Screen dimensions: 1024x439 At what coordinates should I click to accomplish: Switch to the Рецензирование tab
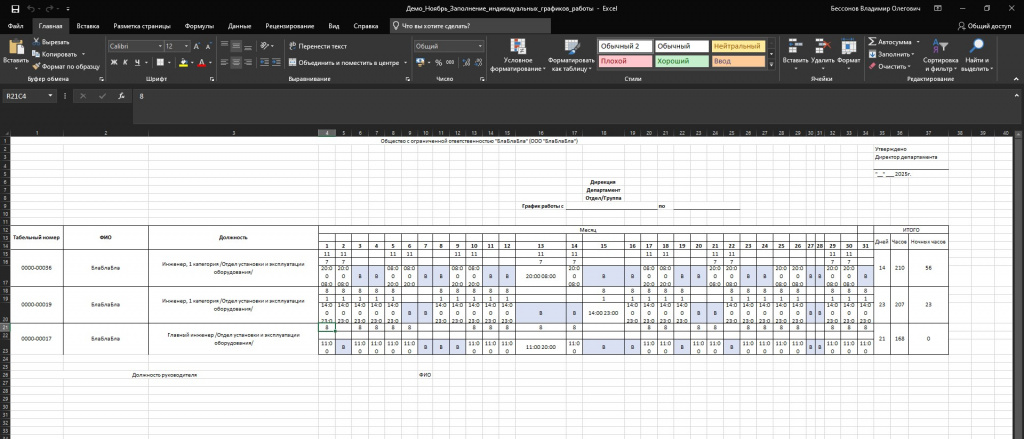tap(290, 26)
